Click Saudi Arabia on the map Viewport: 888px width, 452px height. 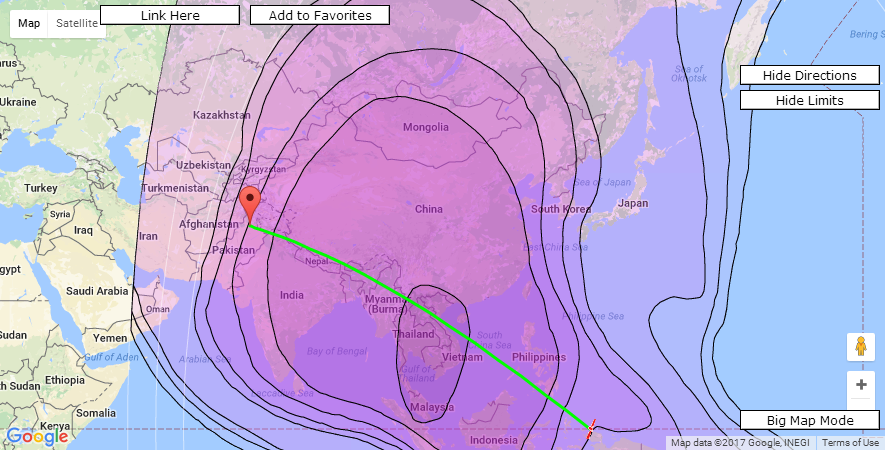(98, 291)
